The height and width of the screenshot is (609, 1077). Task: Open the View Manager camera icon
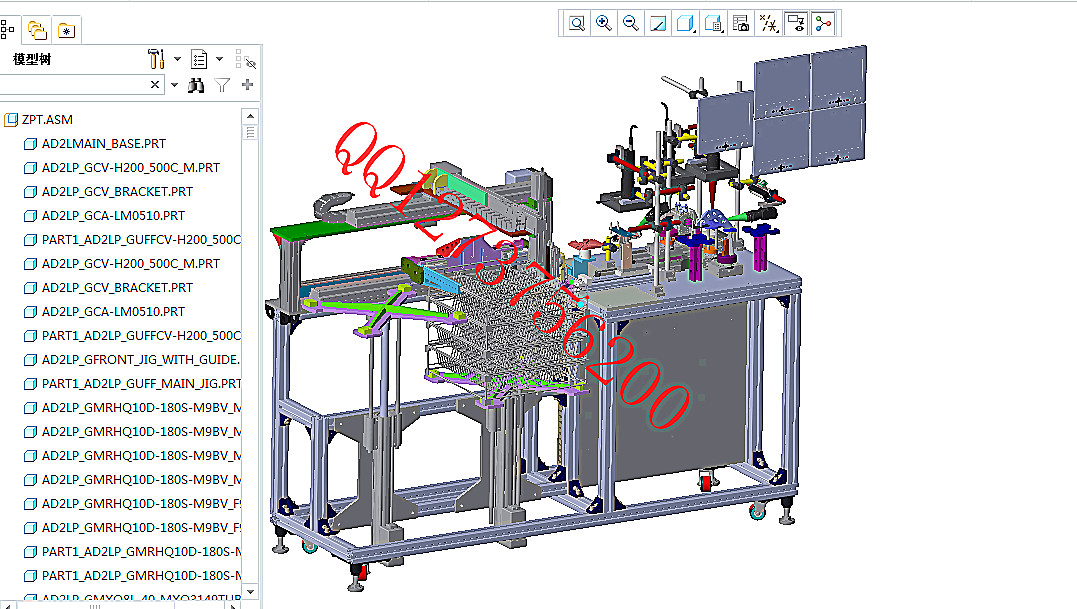pos(741,23)
